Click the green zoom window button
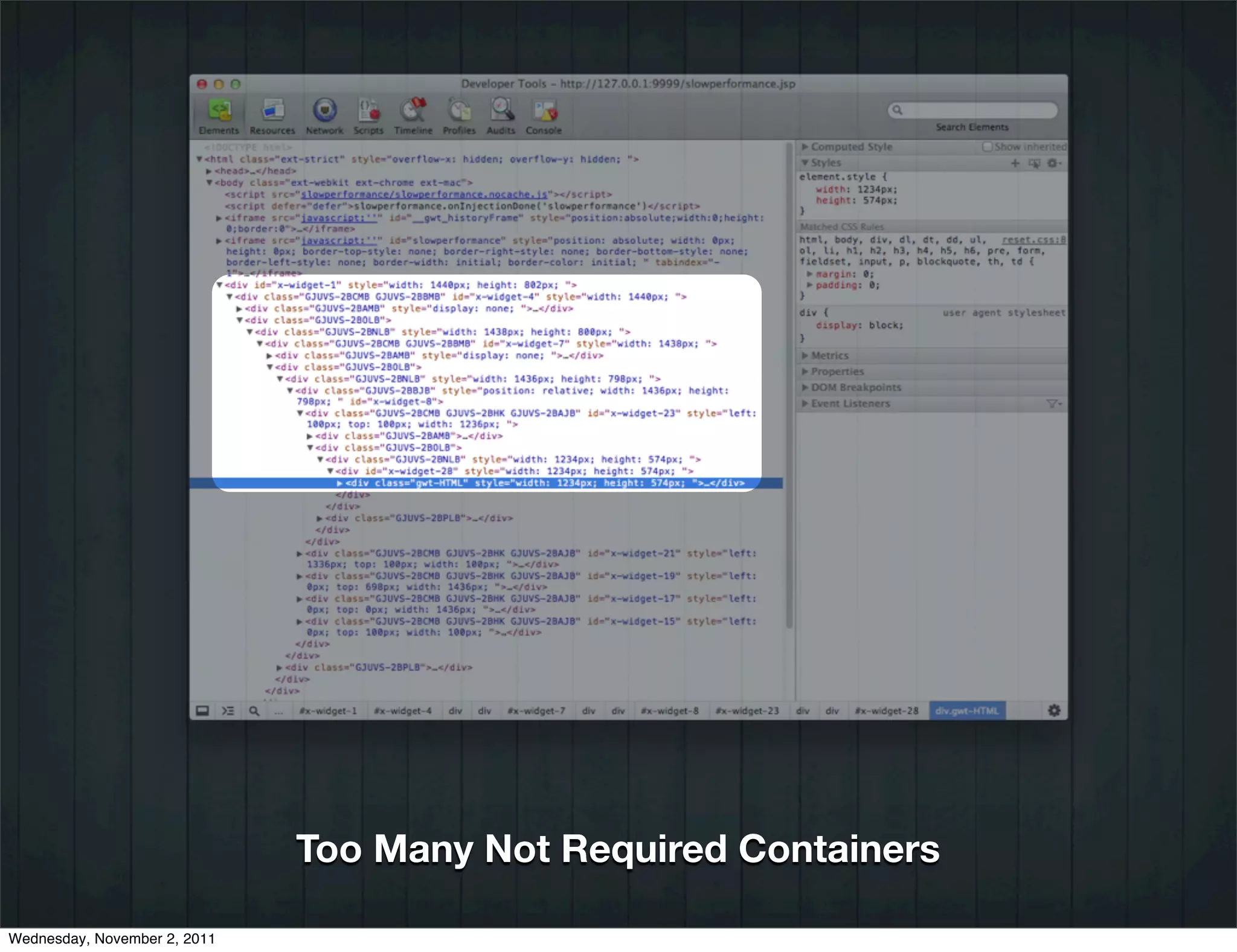1237x952 pixels. tap(236, 85)
